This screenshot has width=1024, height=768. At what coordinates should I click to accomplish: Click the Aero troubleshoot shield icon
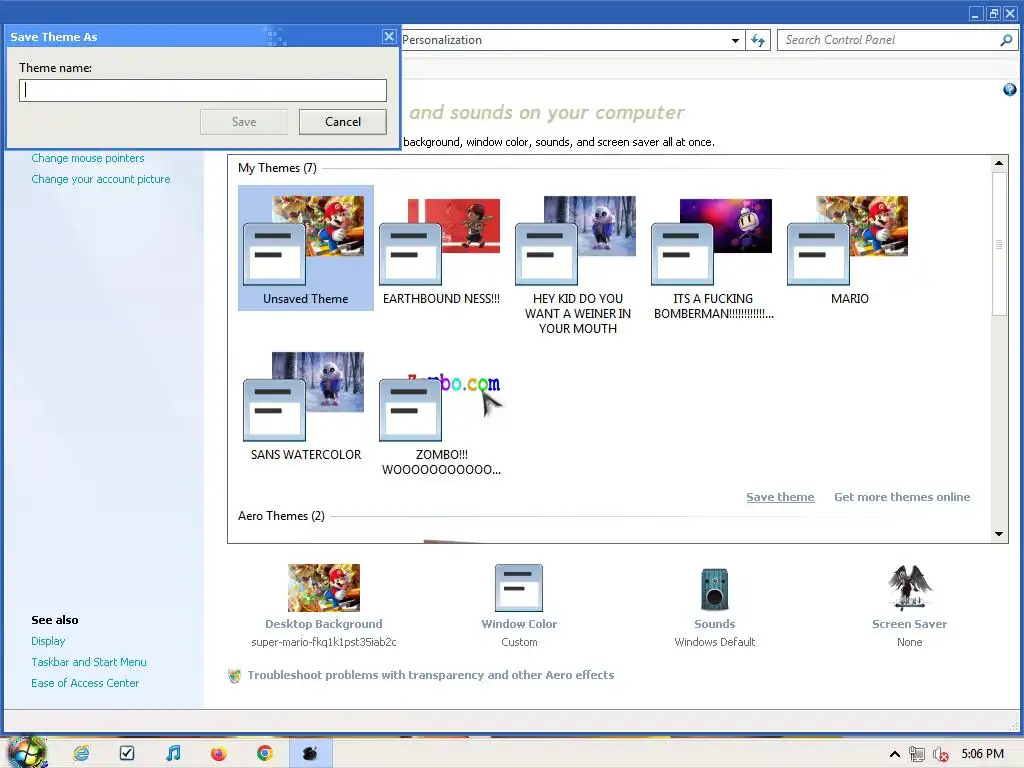(x=234, y=676)
